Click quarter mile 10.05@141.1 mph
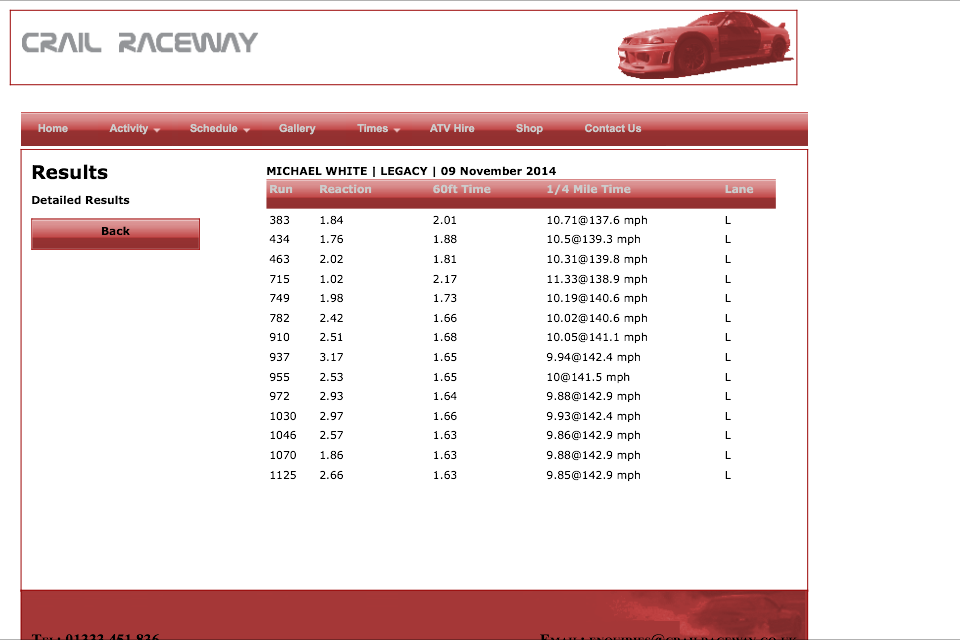The image size is (960, 640). (597, 337)
